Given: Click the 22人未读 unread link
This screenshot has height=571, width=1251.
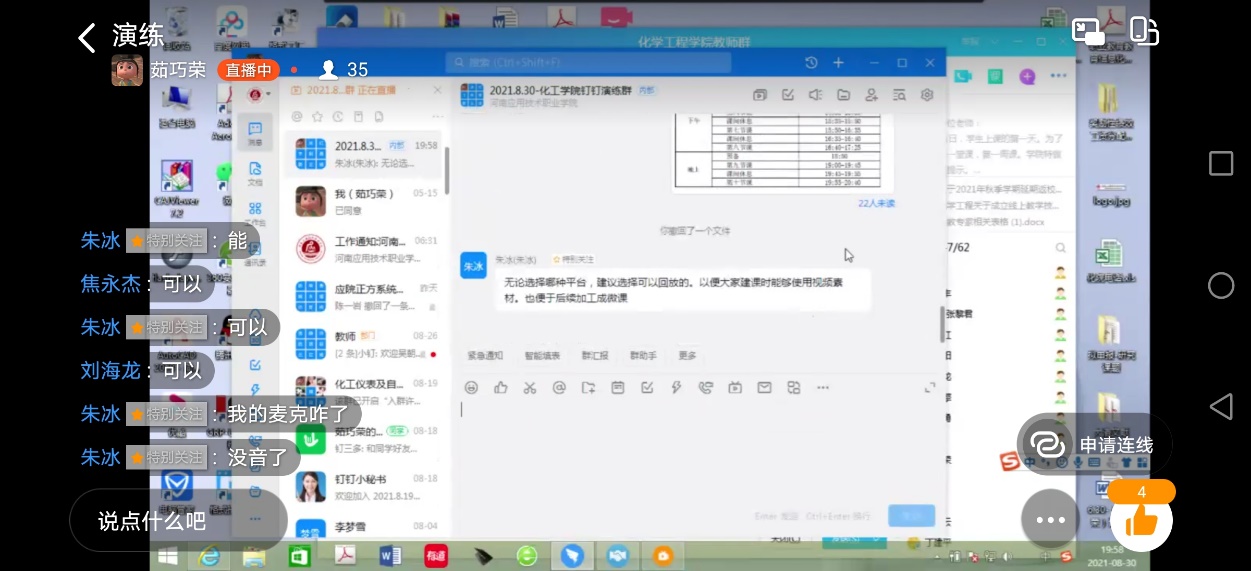Looking at the screenshot, I should 876,203.
